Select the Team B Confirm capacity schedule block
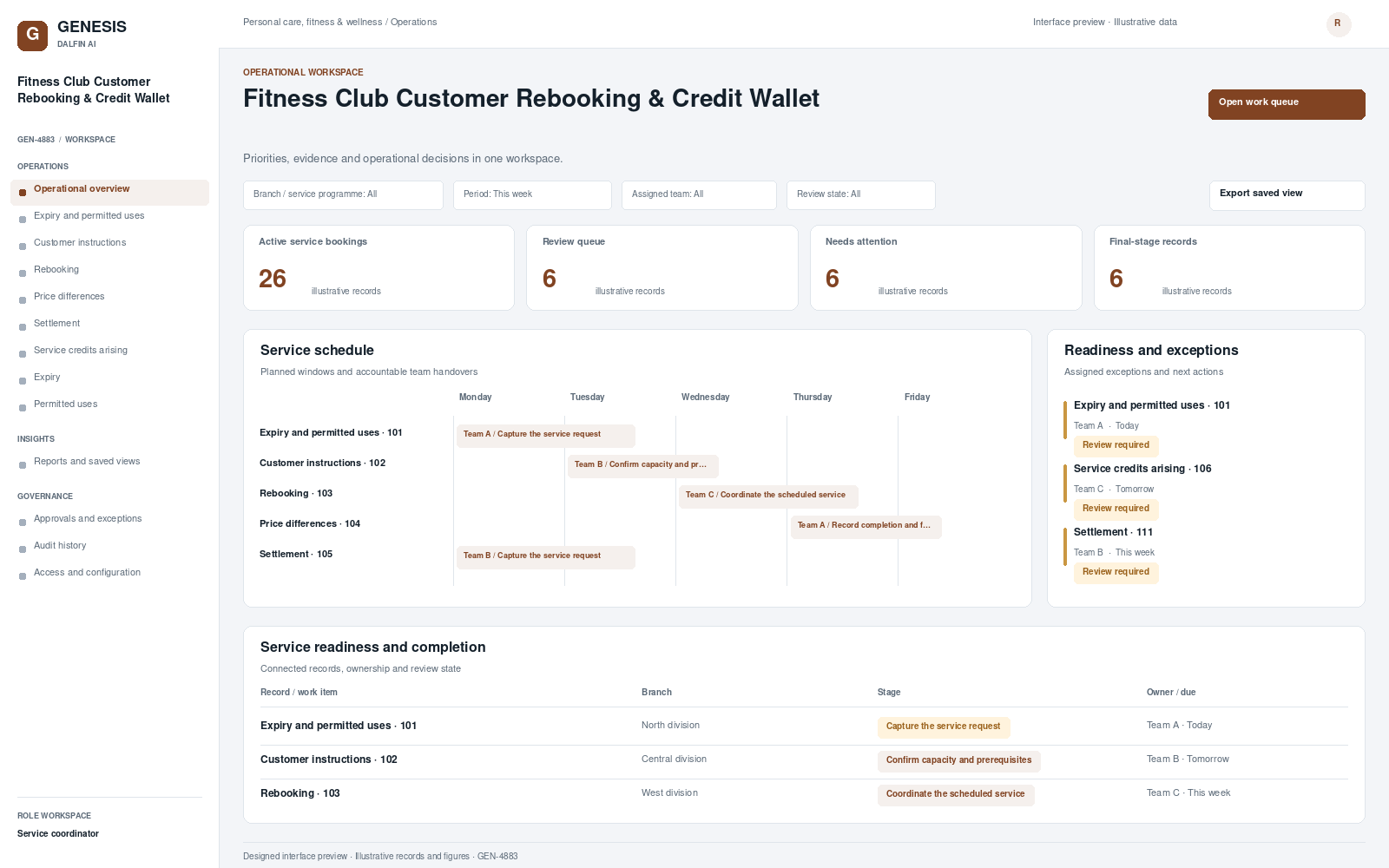The image size is (1389, 868). tap(643, 465)
